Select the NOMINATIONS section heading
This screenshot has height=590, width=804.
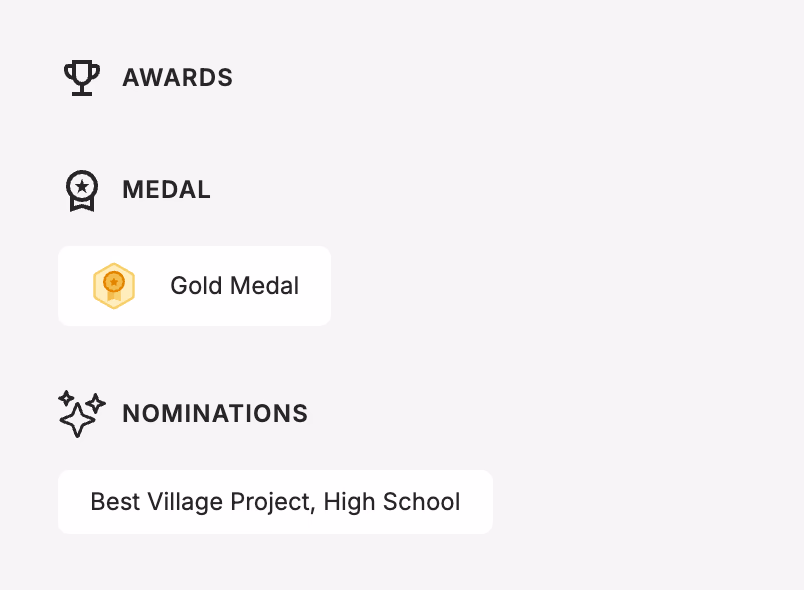214,414
